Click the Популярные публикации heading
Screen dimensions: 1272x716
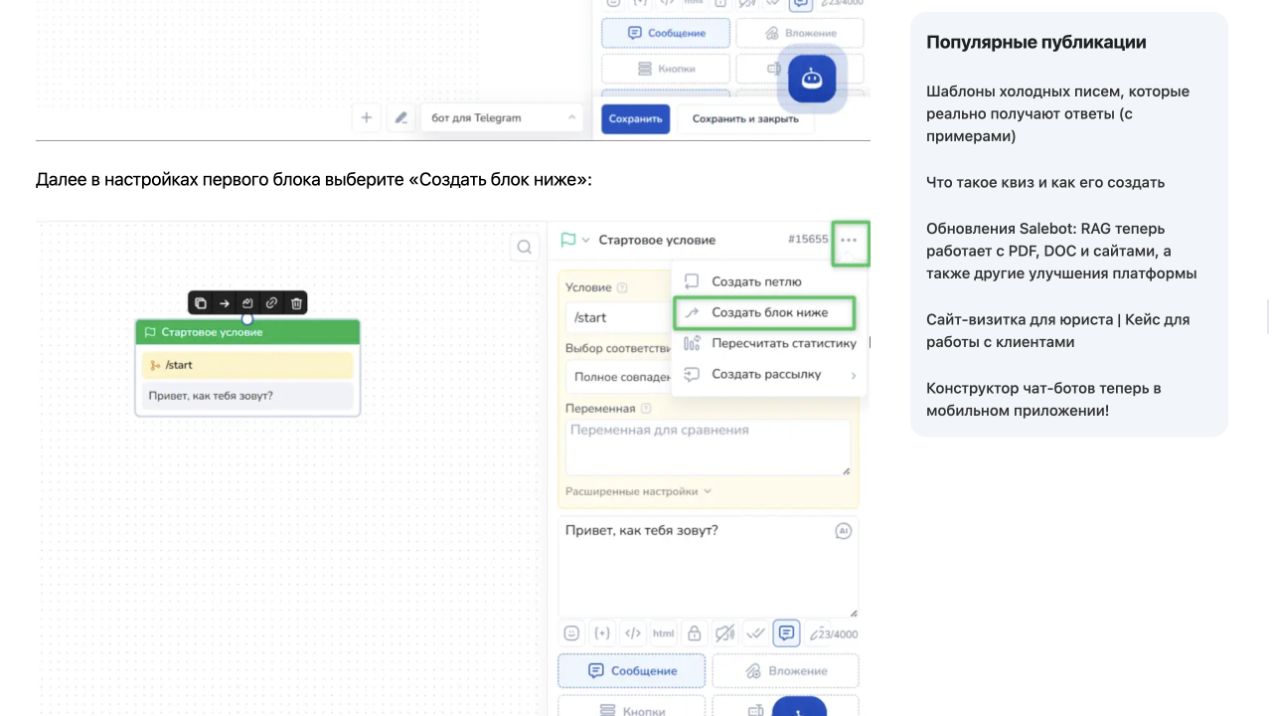click(1036, 42)
